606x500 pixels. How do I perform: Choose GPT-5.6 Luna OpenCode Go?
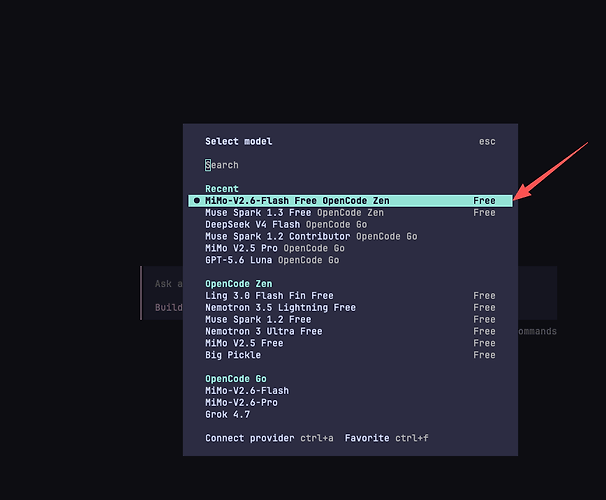(x=350, y=260)
